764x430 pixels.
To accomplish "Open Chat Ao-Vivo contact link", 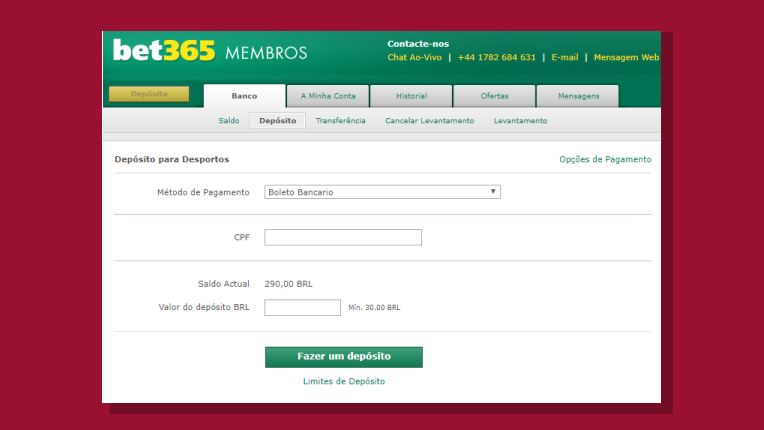I will point(415,57).
